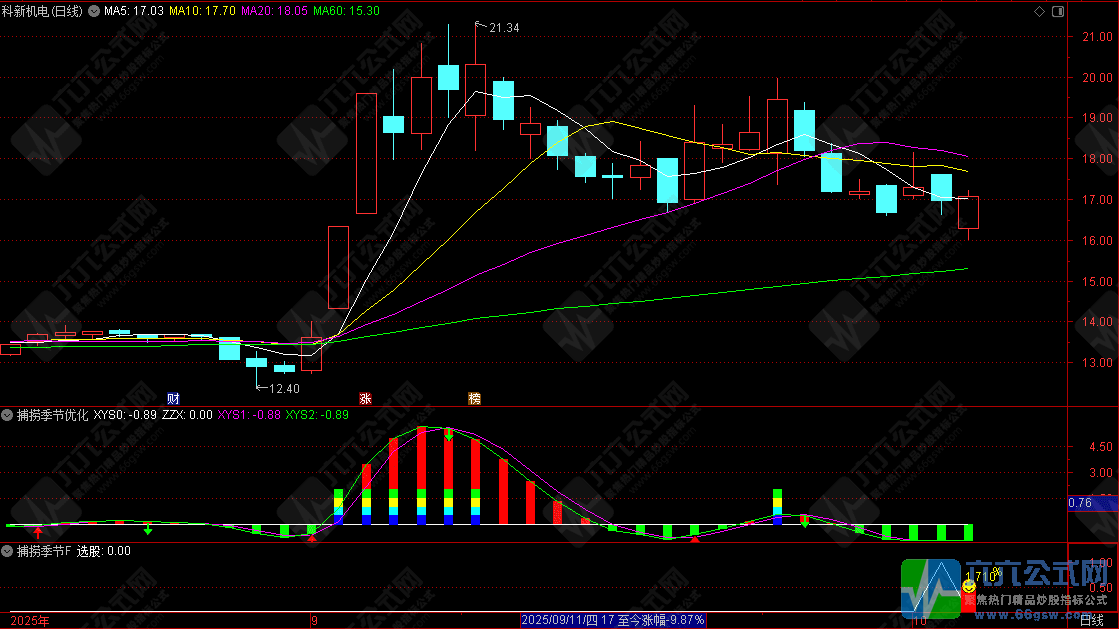Viewport: 1119px width, 629px height.
Task: Click the orange 榜 marker icon
Action: (x=475, y=398)
